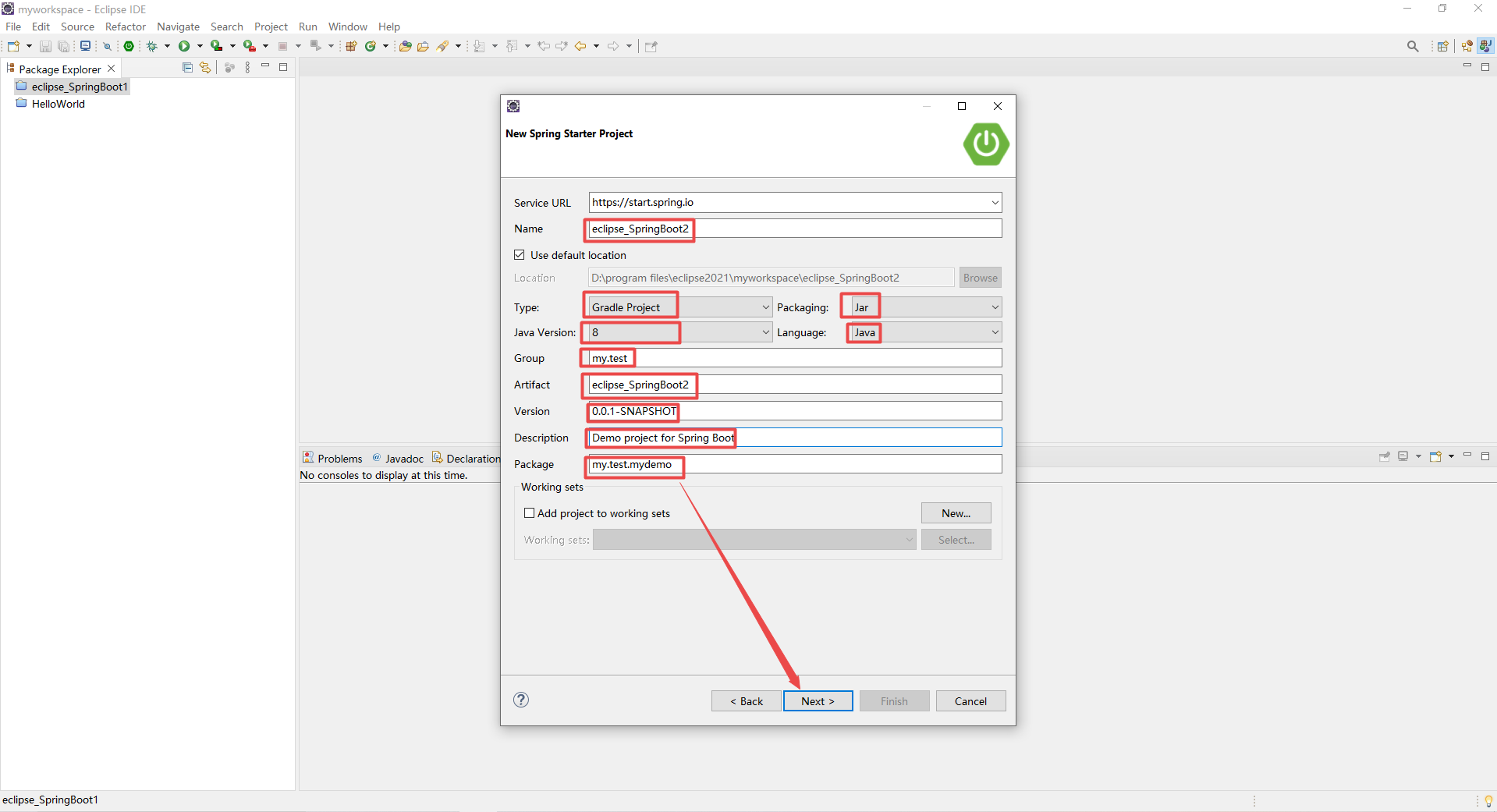Toggle Skip All Breakpoints in toolbar
Image resolution: width=1497 pixels, height=812 pixels.
tap(108, 47)
